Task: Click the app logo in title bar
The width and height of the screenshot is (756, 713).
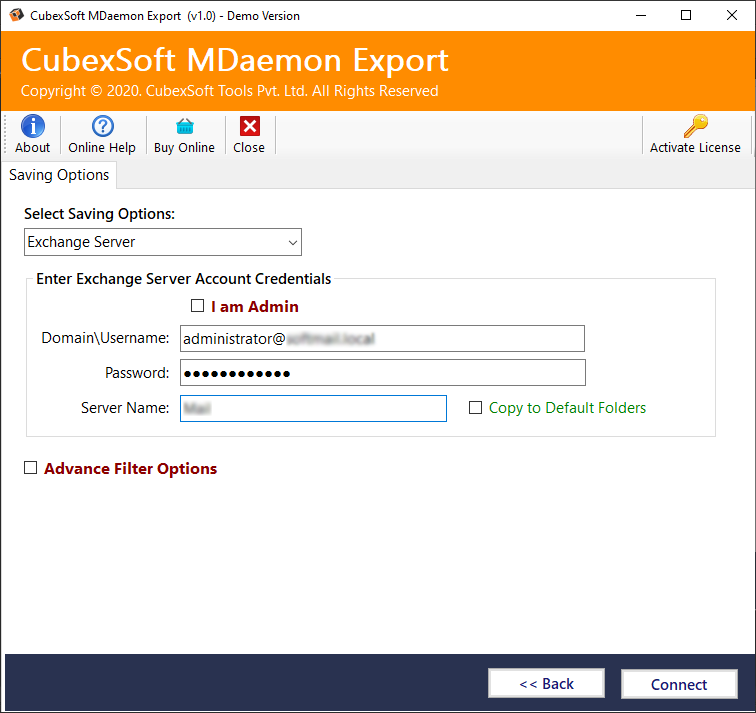Action: click(x=15, y=15)
